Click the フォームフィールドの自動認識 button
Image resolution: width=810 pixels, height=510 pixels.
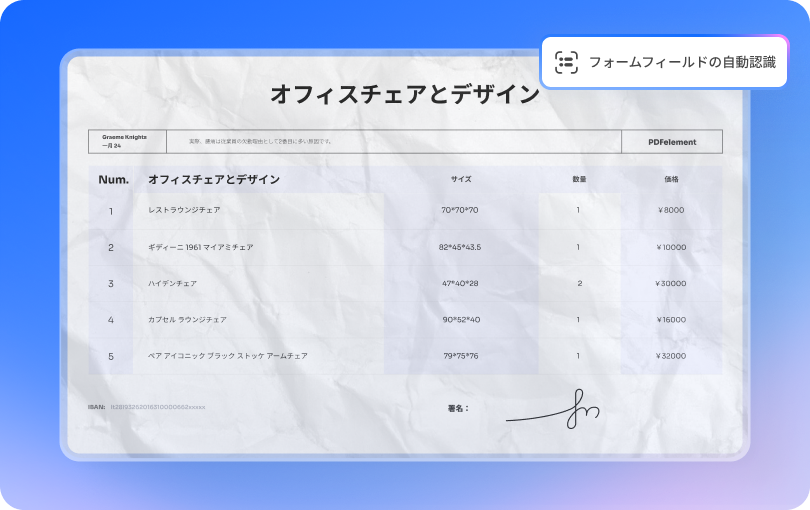[x=665, y=62]
